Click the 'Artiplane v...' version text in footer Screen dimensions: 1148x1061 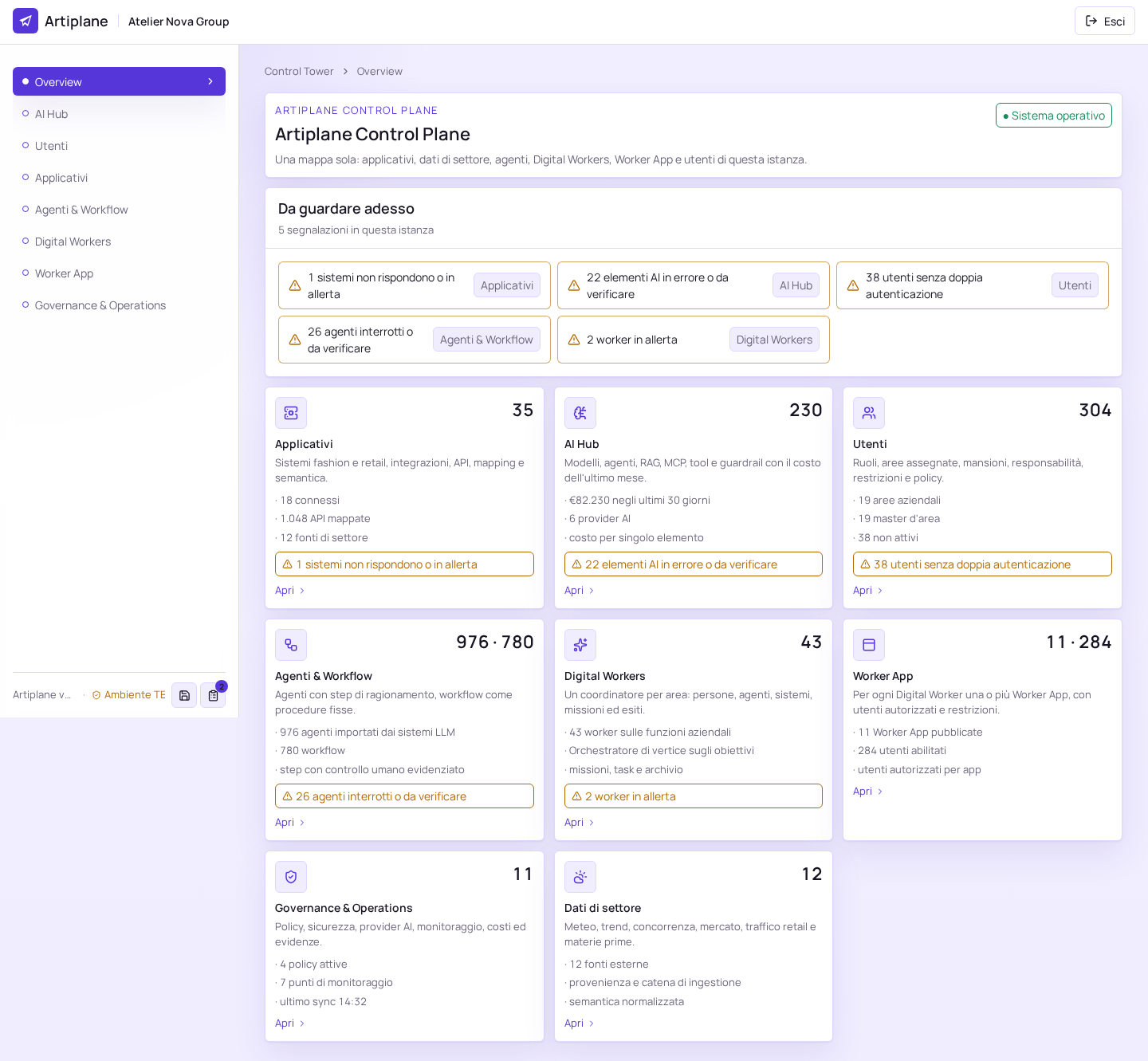(42, 695)
